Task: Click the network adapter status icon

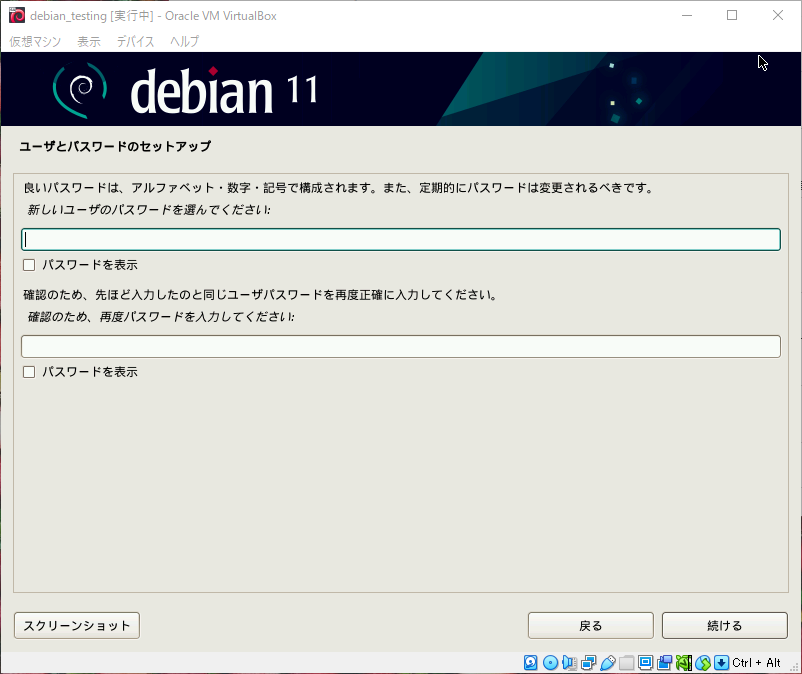Action: tap(589, 663)
